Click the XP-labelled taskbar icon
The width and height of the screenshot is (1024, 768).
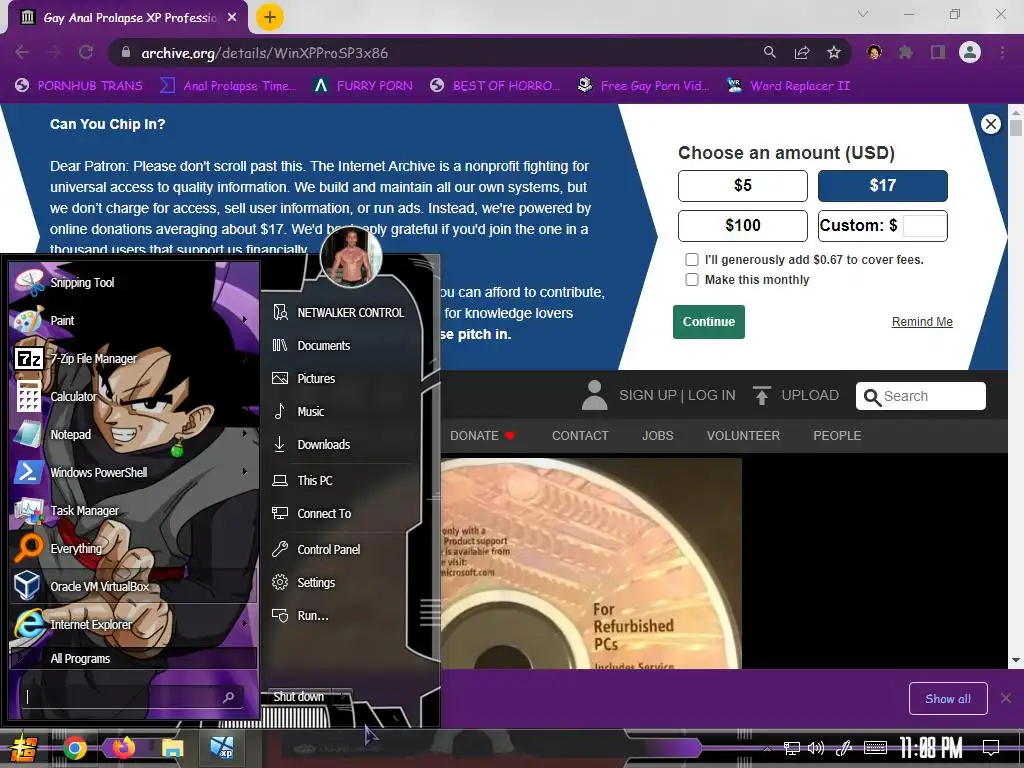click(222, 748)
